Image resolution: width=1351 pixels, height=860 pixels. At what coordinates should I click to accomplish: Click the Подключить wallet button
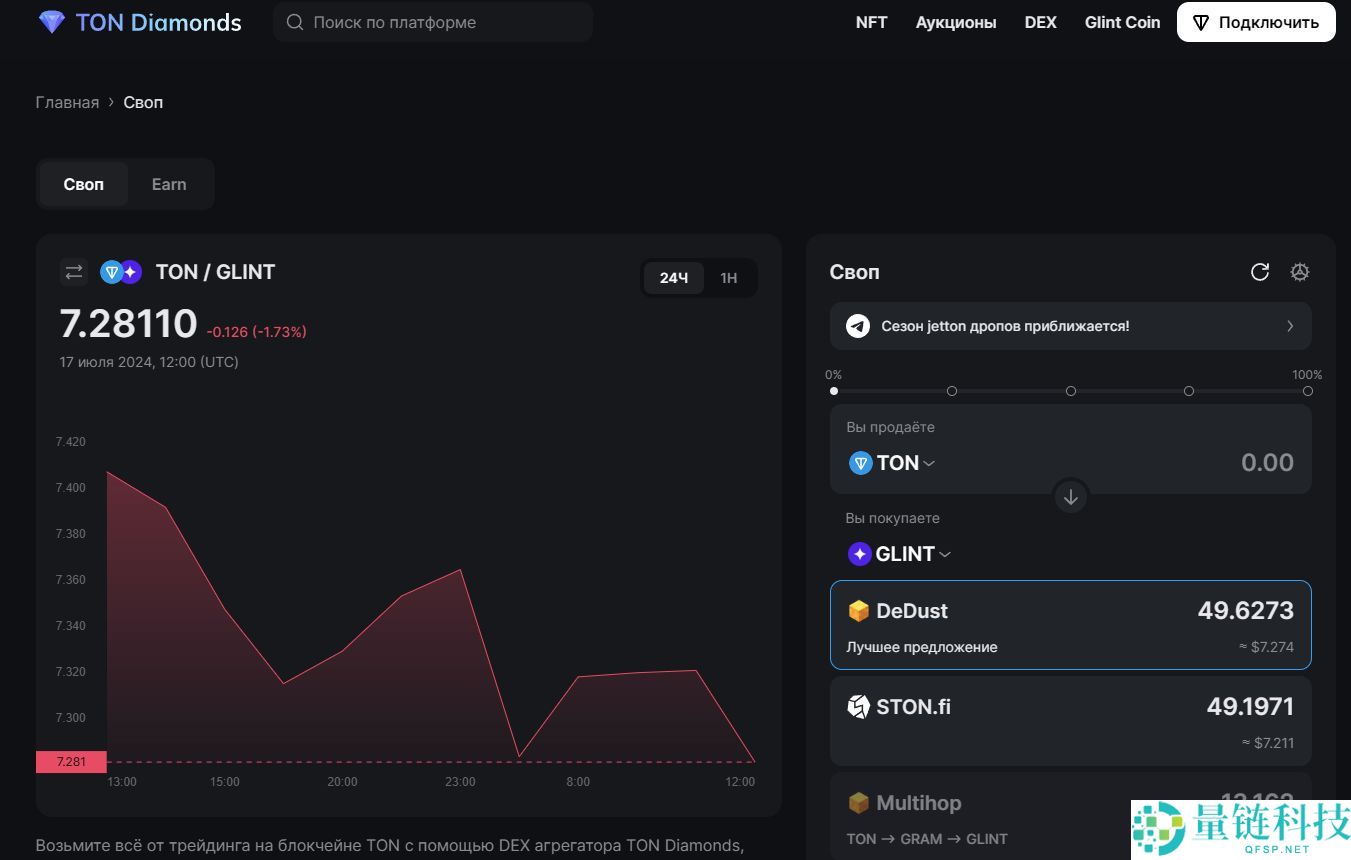1256,22
